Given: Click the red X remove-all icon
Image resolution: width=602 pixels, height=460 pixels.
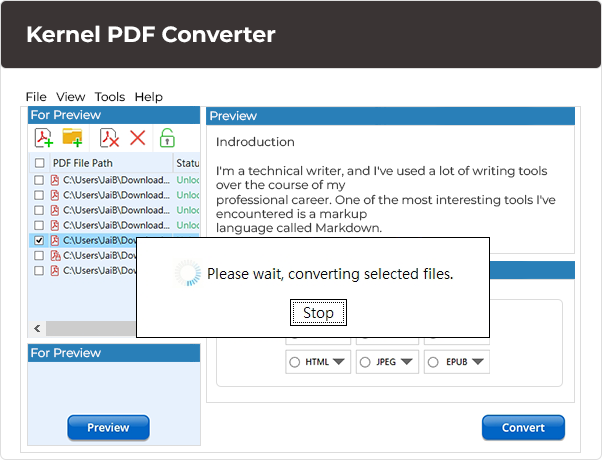Looking at the screenshot, I should point(137,138).
